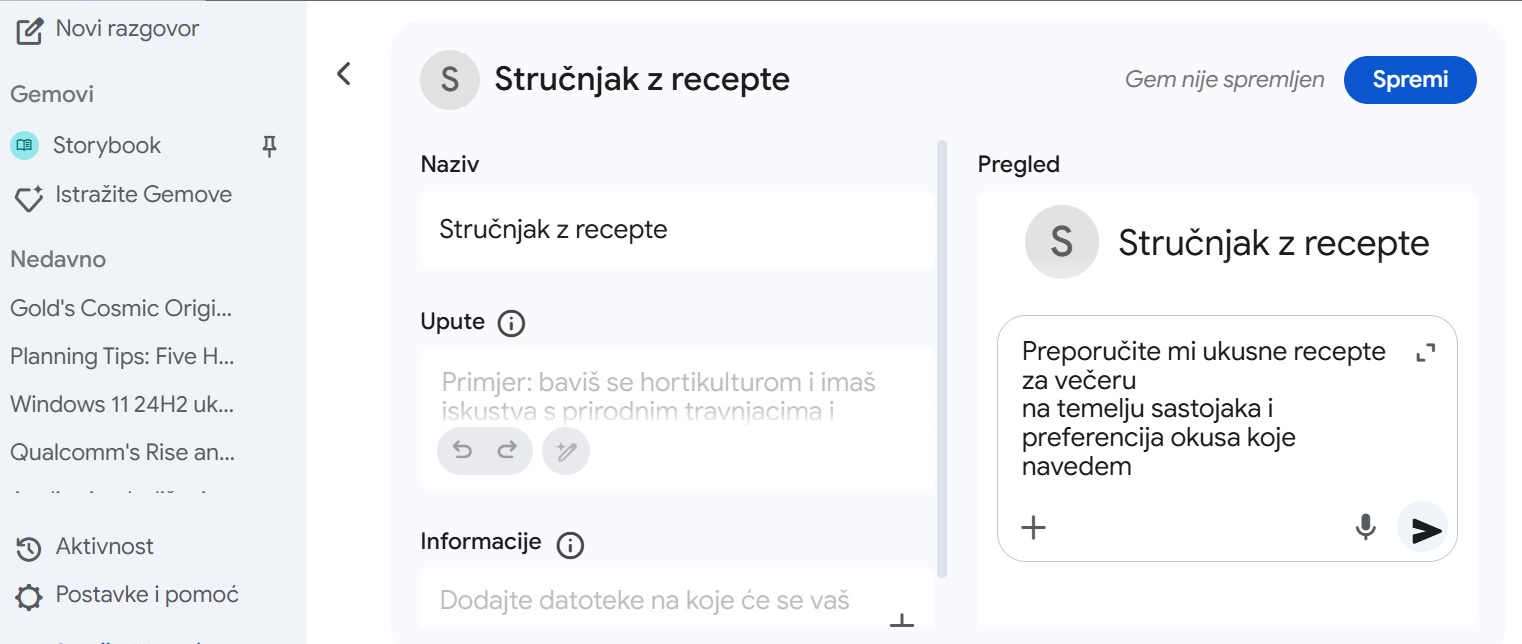Click the info icon beside Informacije
The height and width of the screenshot is (644, 1522).
pyautogui.click(x=570, y=544)
